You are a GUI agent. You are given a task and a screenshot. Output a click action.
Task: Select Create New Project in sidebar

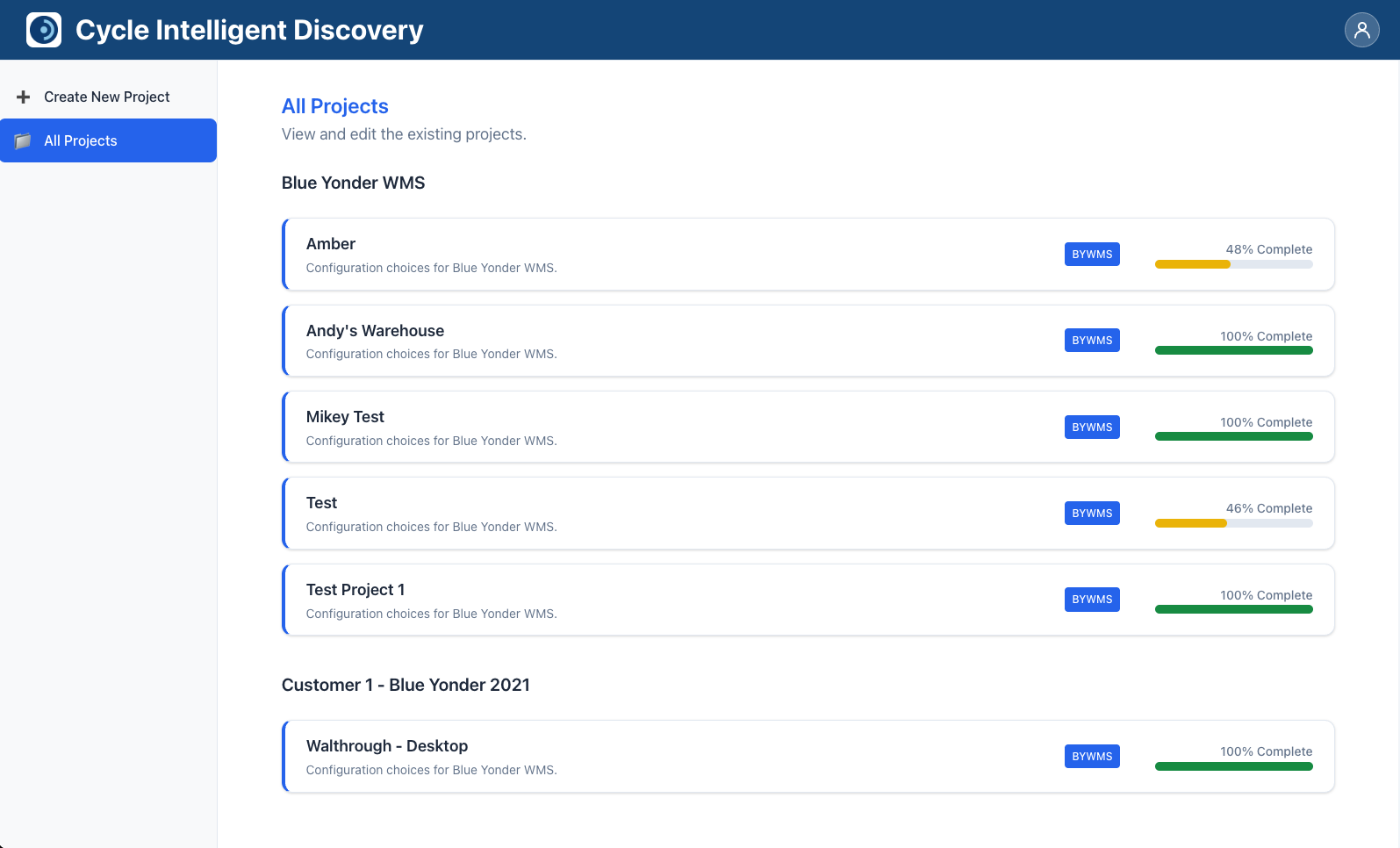coord(109,97)
